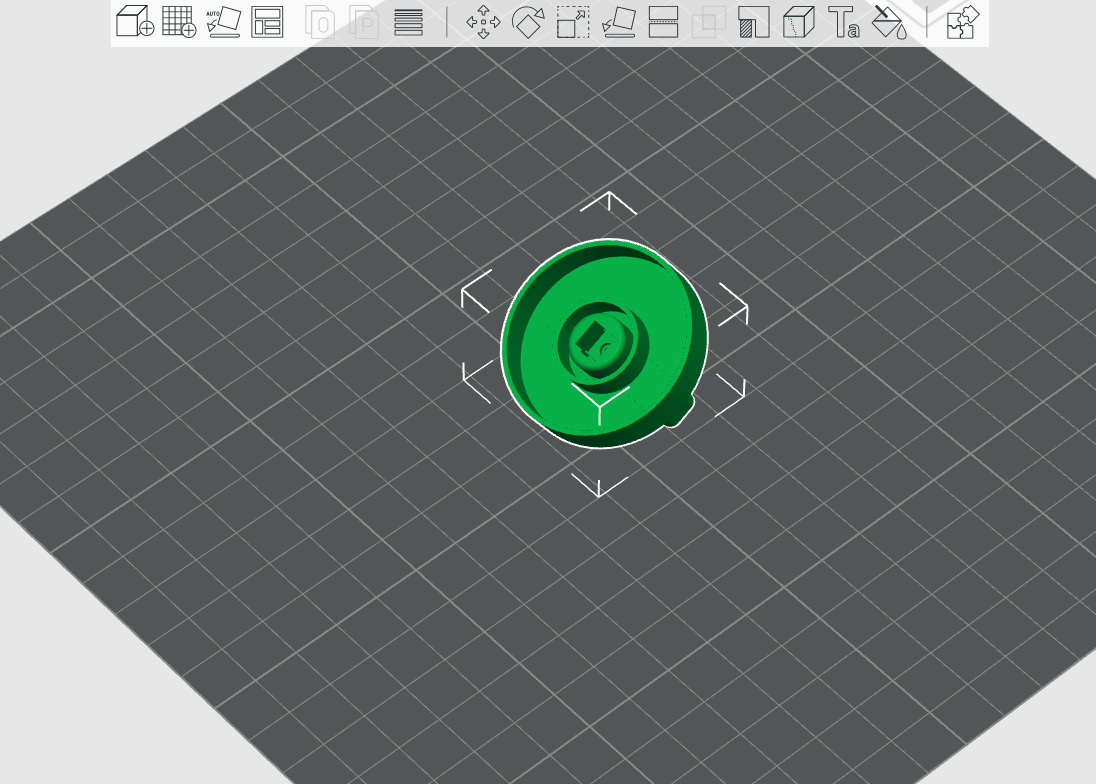The image size is (1096, 784).
Task: Open the Color painting bucket tool
Action: pos(889,22)
